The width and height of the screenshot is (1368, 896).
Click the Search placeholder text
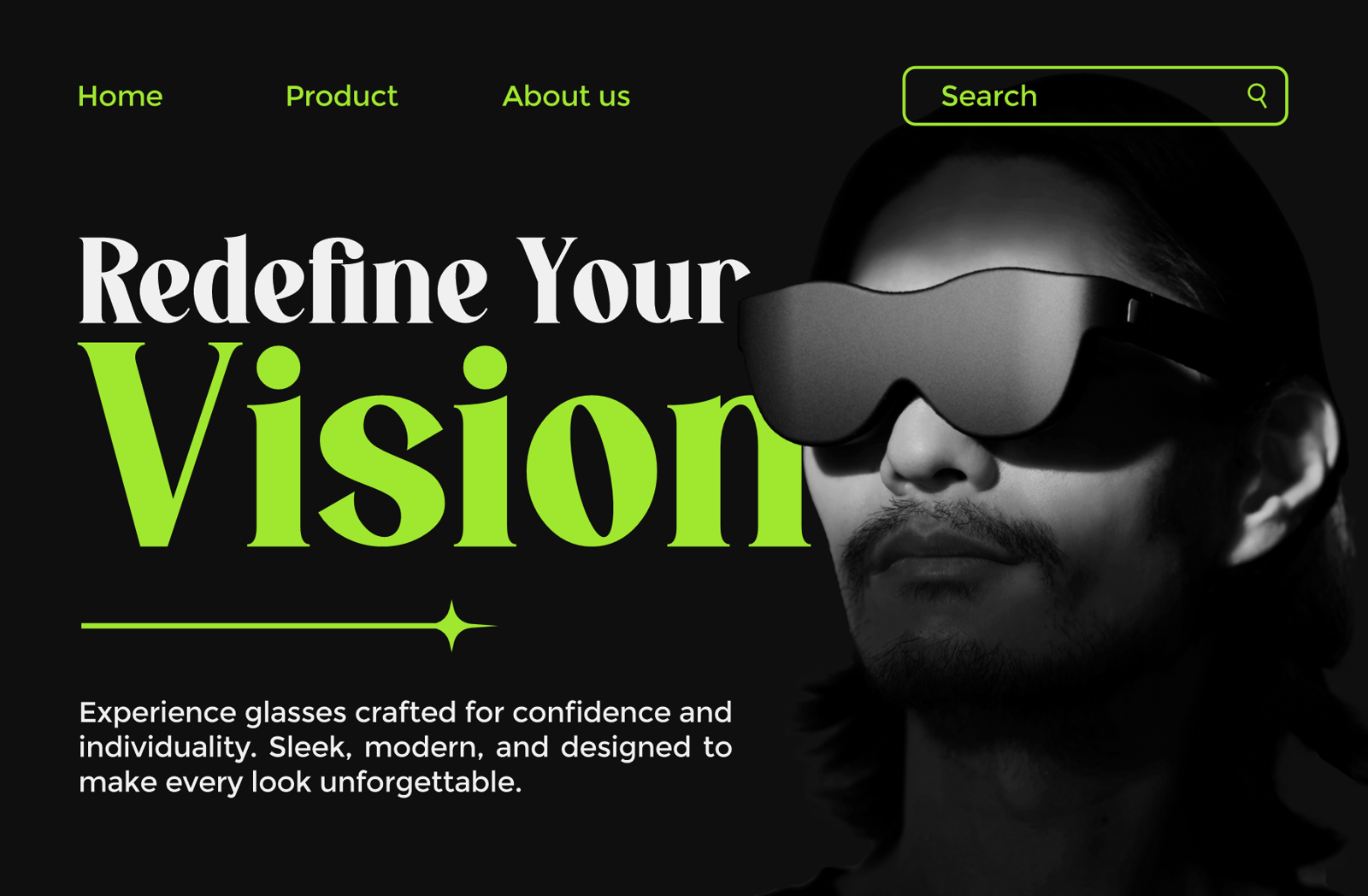pyautogui.click(x=989, y=96)
